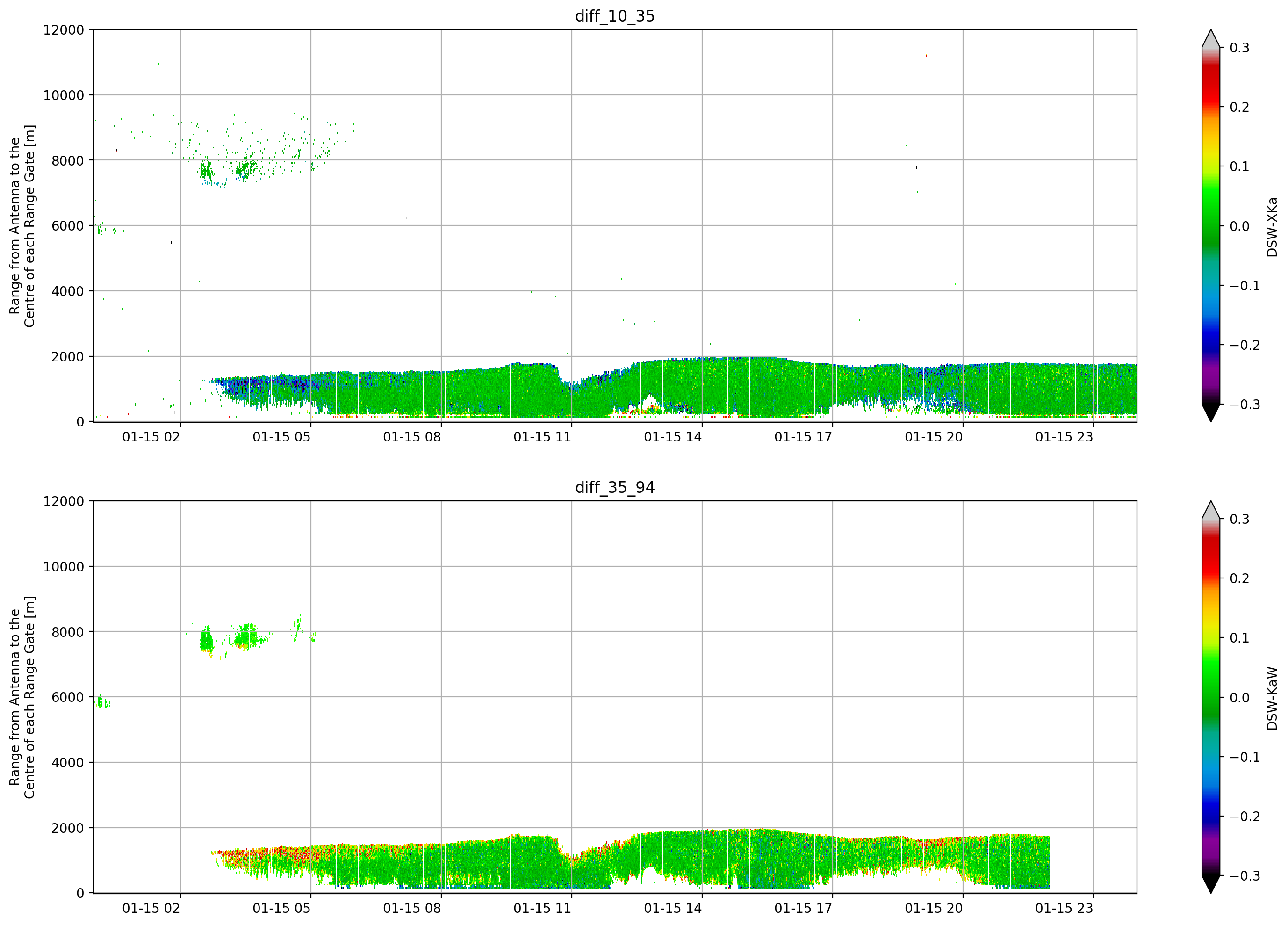Screen dimensions: 1288x925
Task: Click the 0.2 tick on DSW-XKa colorbar
Action: [x=1239, y=108]
